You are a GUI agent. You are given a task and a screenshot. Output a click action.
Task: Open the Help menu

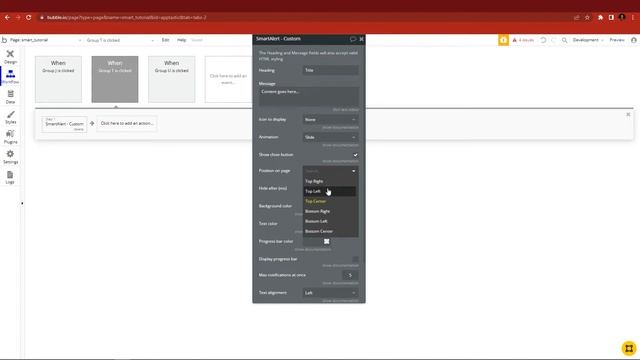pos(182,40)
